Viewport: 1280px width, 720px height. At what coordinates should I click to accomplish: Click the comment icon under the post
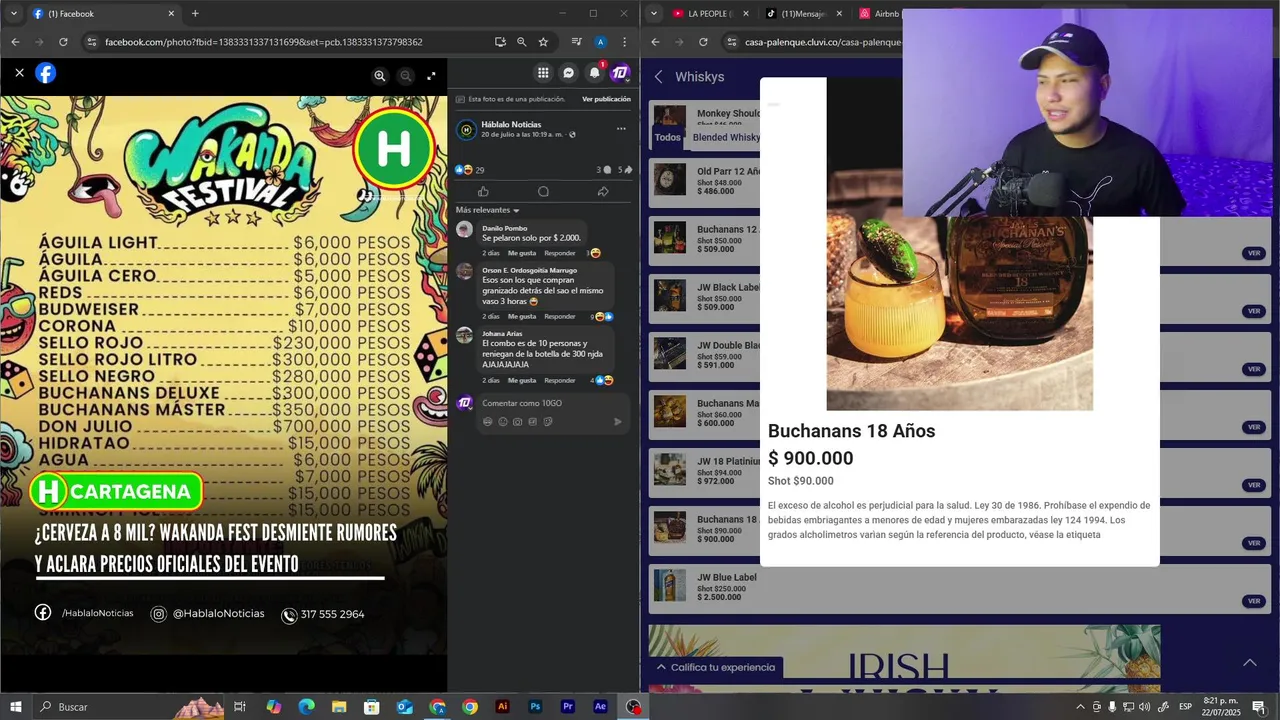[x=543, y=191]
